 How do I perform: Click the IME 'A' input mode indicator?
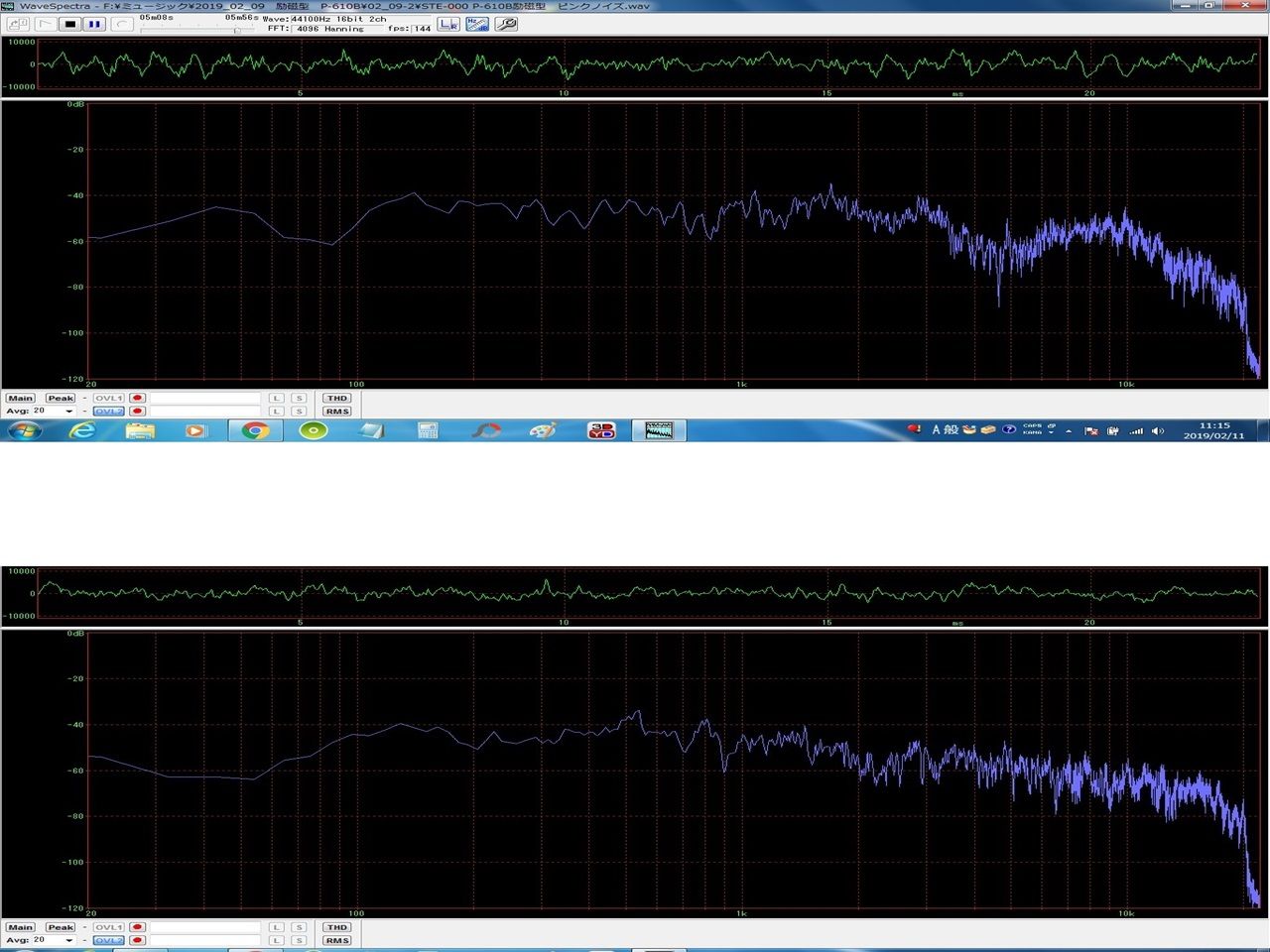(936, 430)
